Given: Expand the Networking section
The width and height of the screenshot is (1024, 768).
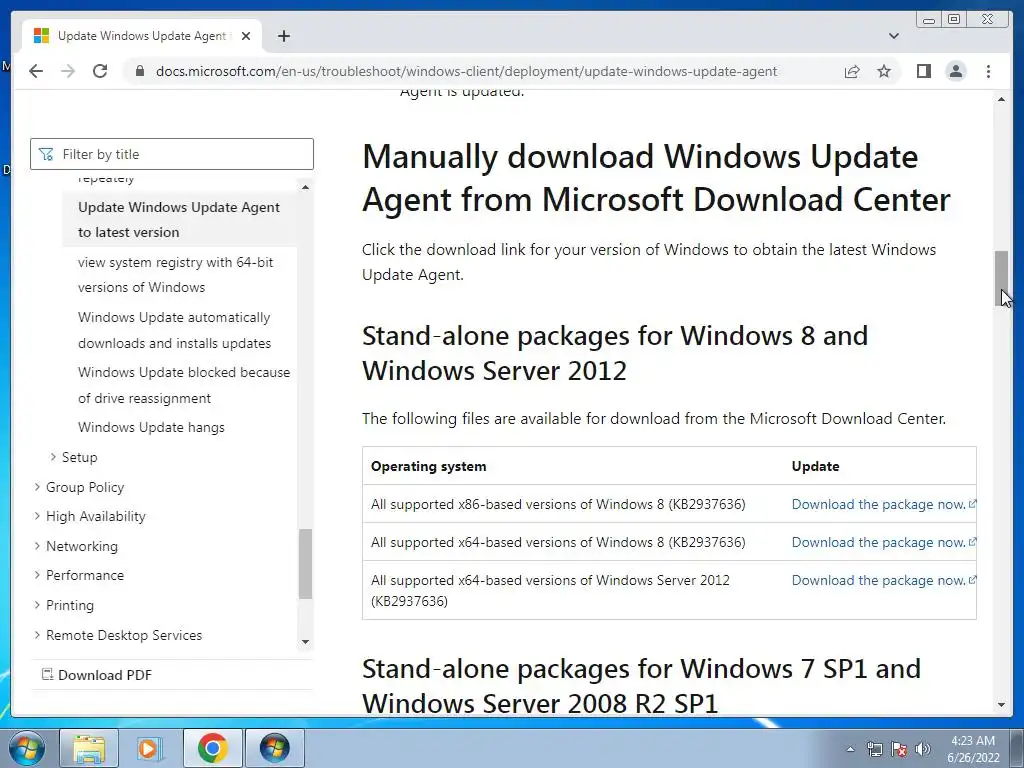Looking at the screenshot, I should pyautogui.click(x=76, y=546).
